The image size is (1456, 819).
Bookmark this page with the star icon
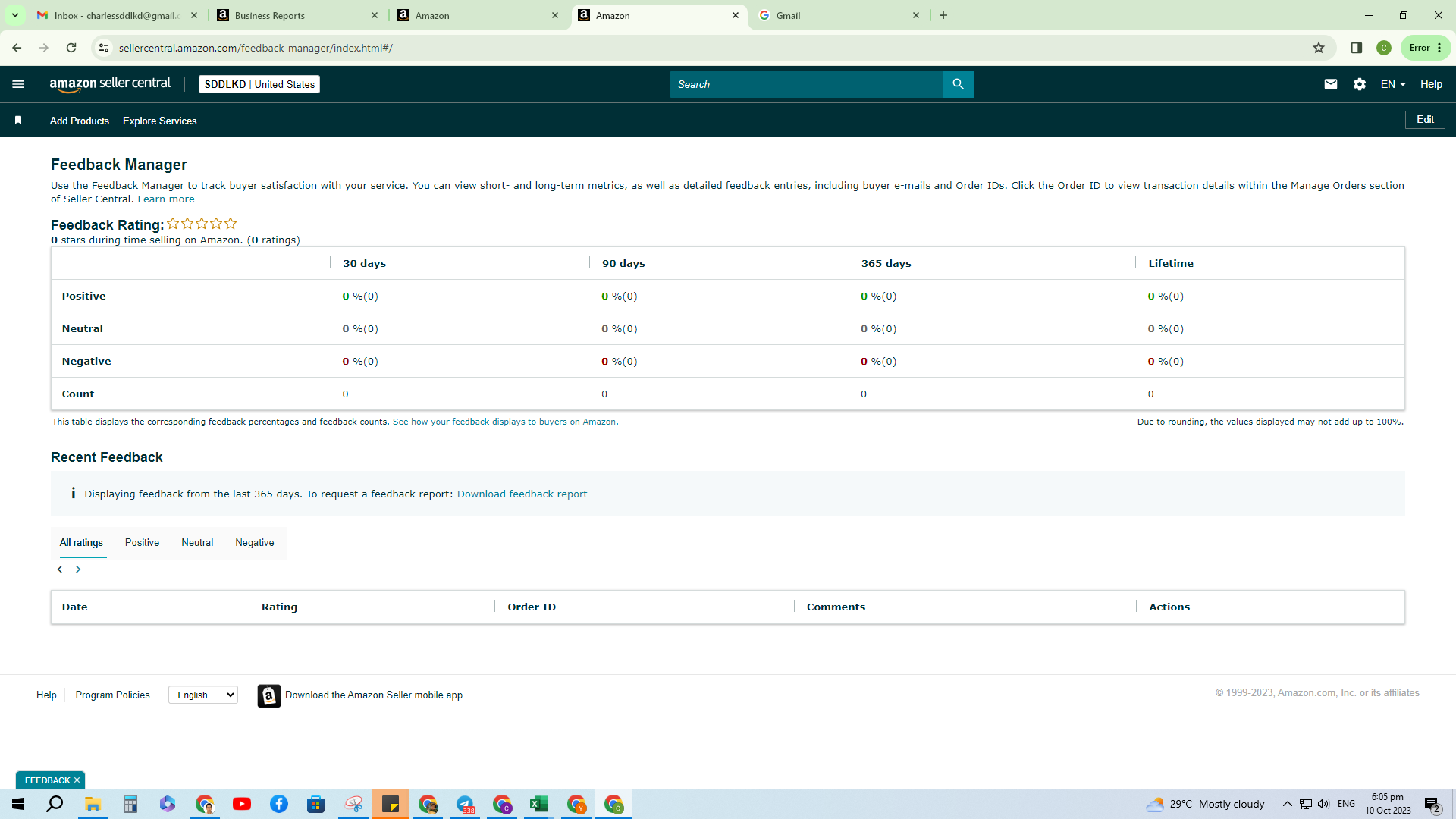1319,48
